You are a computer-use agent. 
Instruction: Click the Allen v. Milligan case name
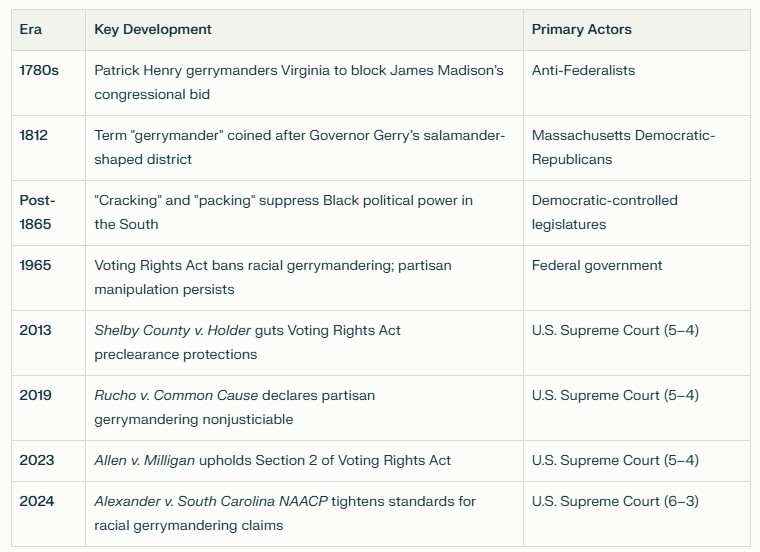point(144,460)
